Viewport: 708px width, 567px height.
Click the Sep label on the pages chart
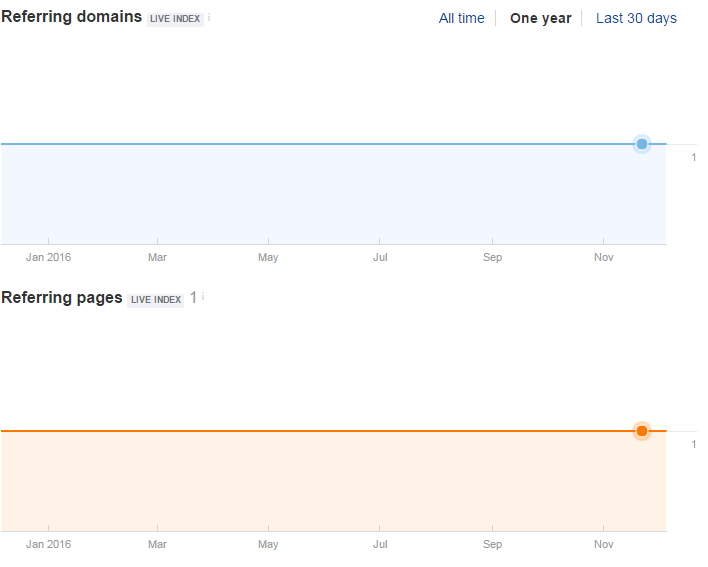coord(492,545)
